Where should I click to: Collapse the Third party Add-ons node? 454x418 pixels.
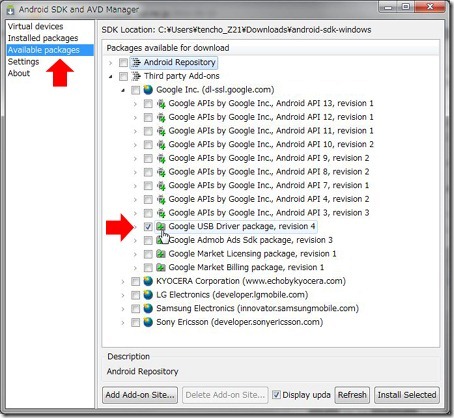[x=111, y=76]
